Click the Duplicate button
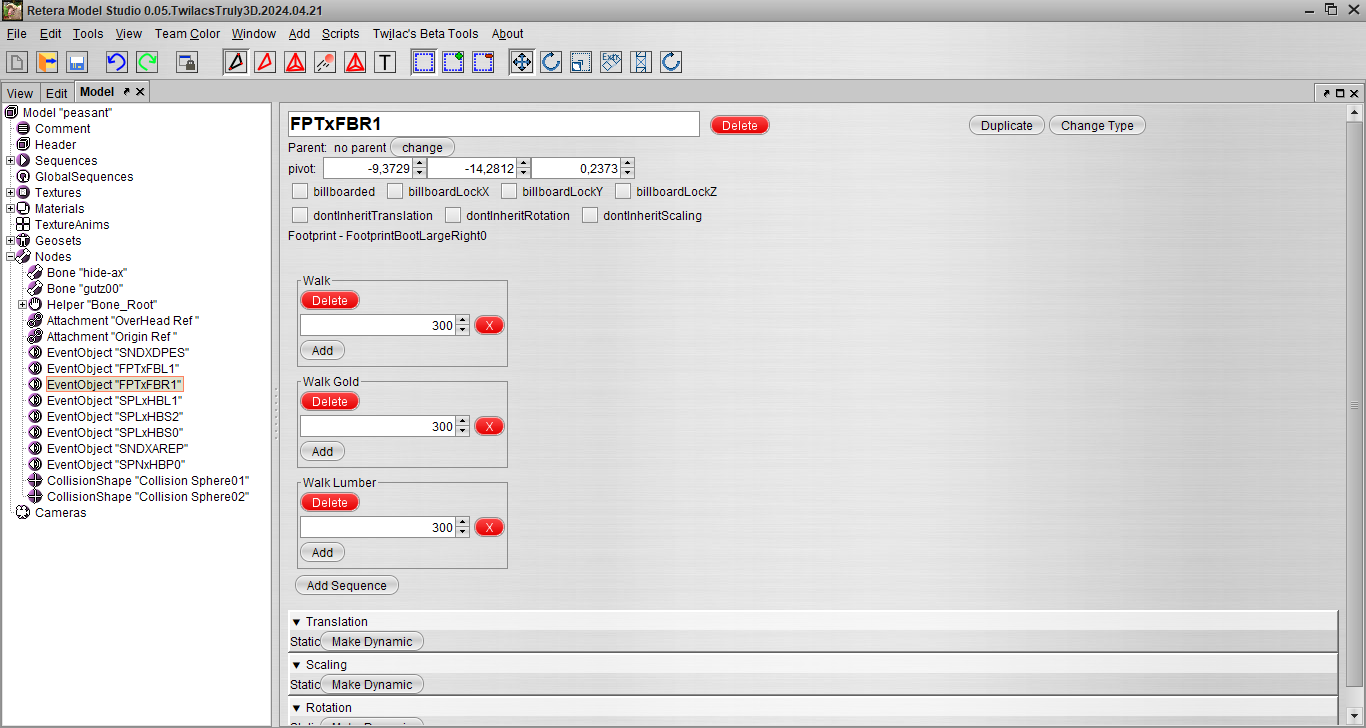 click(1007, 126)
